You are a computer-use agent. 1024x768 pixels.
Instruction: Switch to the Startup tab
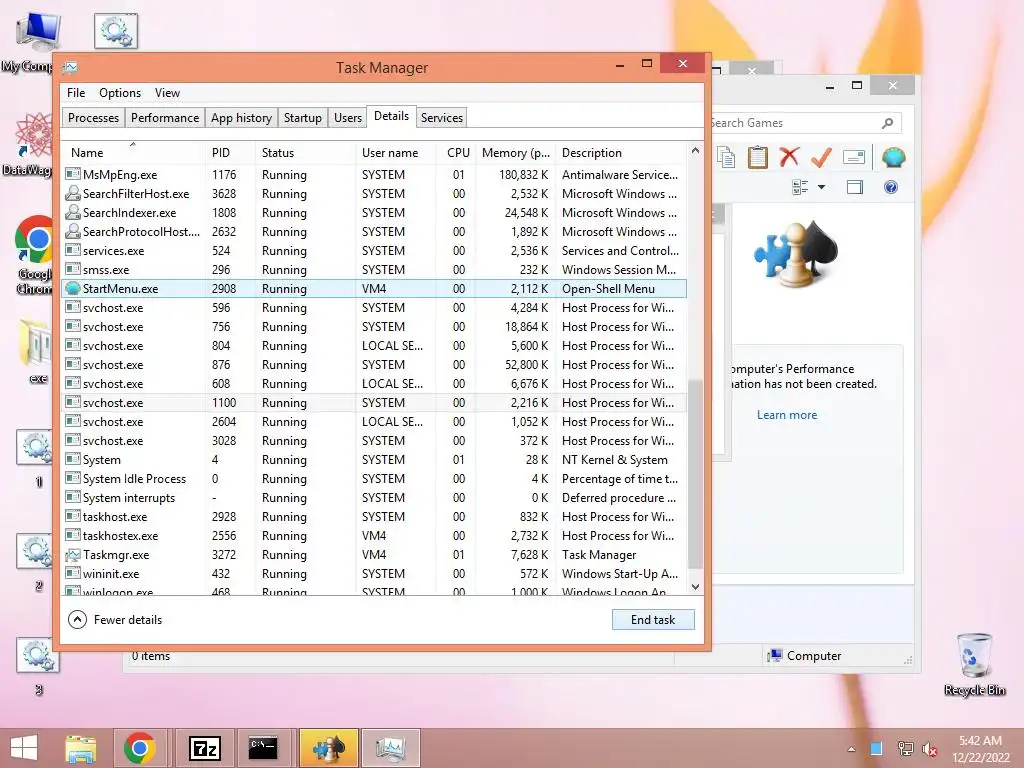tap(302, 118)
